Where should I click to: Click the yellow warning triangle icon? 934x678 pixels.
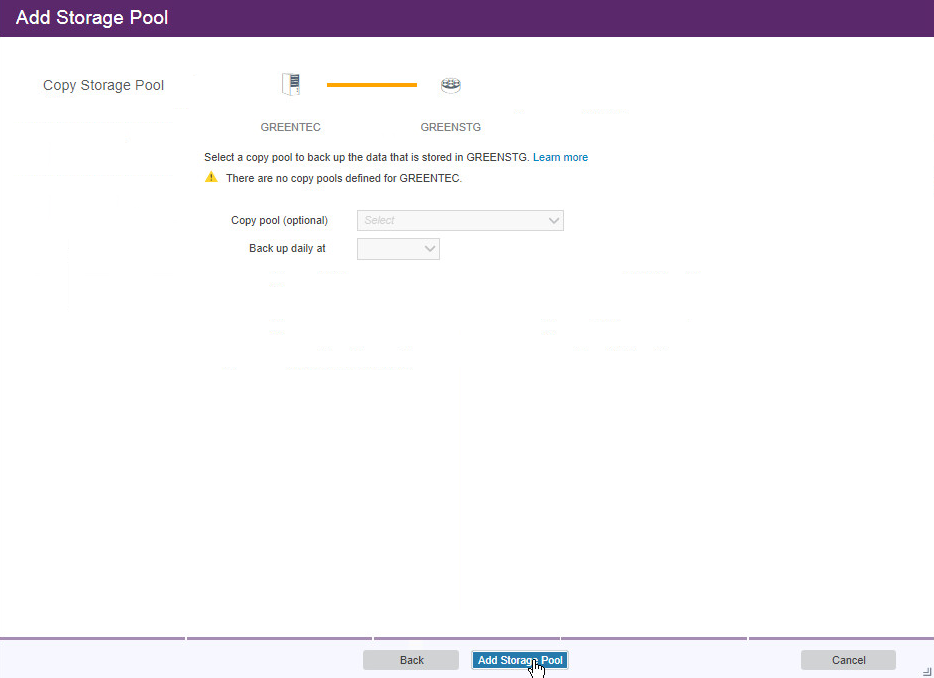point(211,177)
